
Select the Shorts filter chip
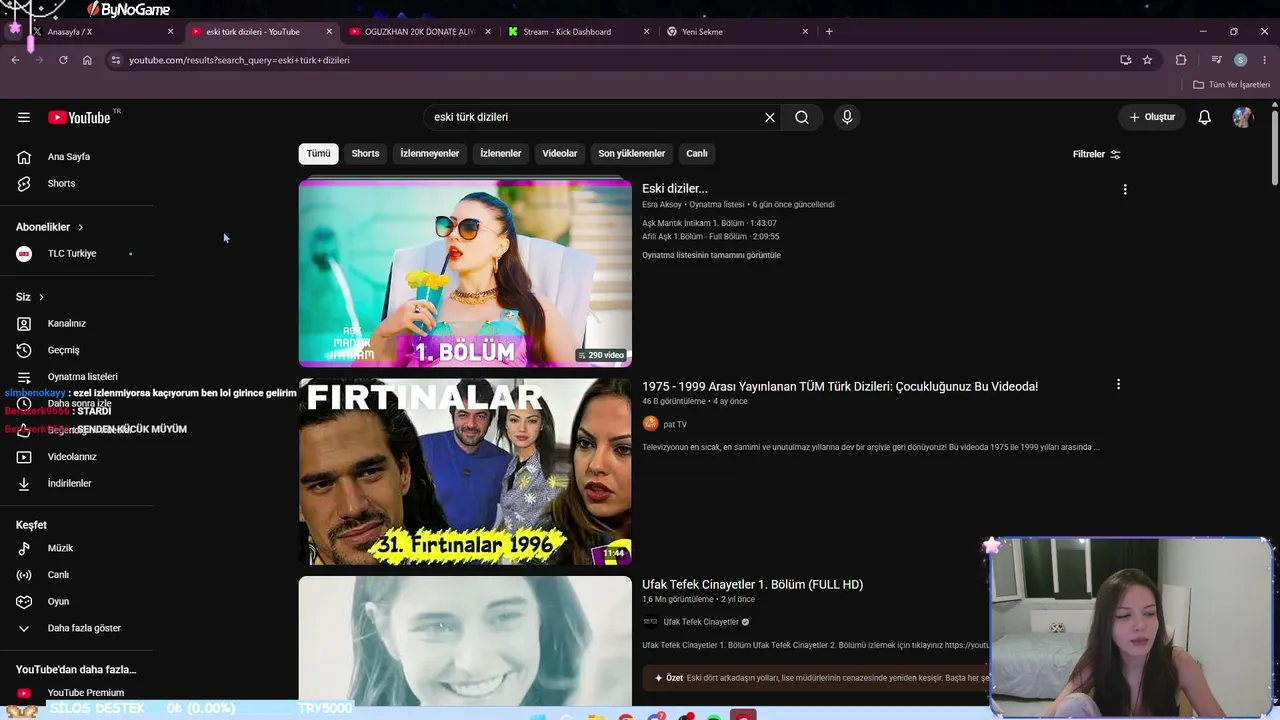365,154
